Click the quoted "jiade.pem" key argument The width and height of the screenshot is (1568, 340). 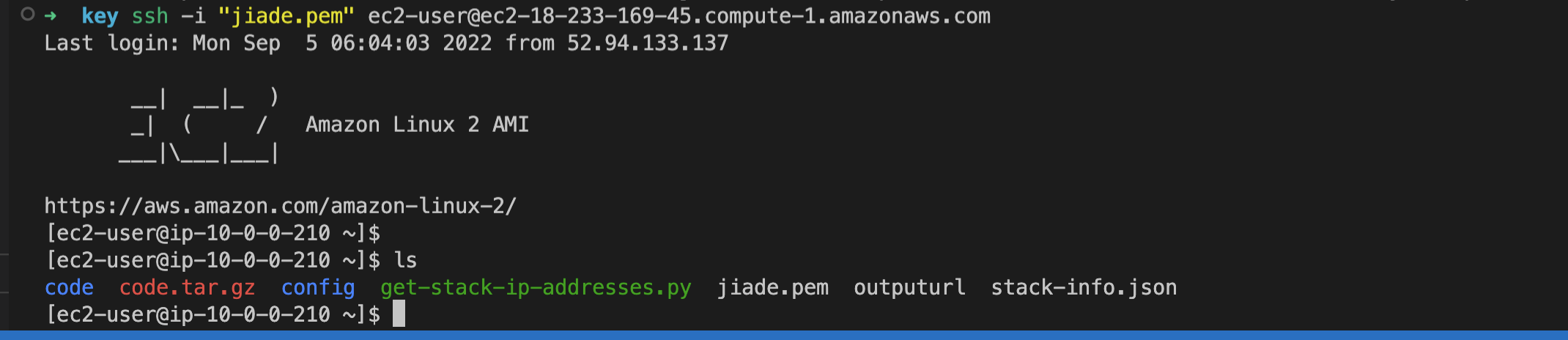286,16
